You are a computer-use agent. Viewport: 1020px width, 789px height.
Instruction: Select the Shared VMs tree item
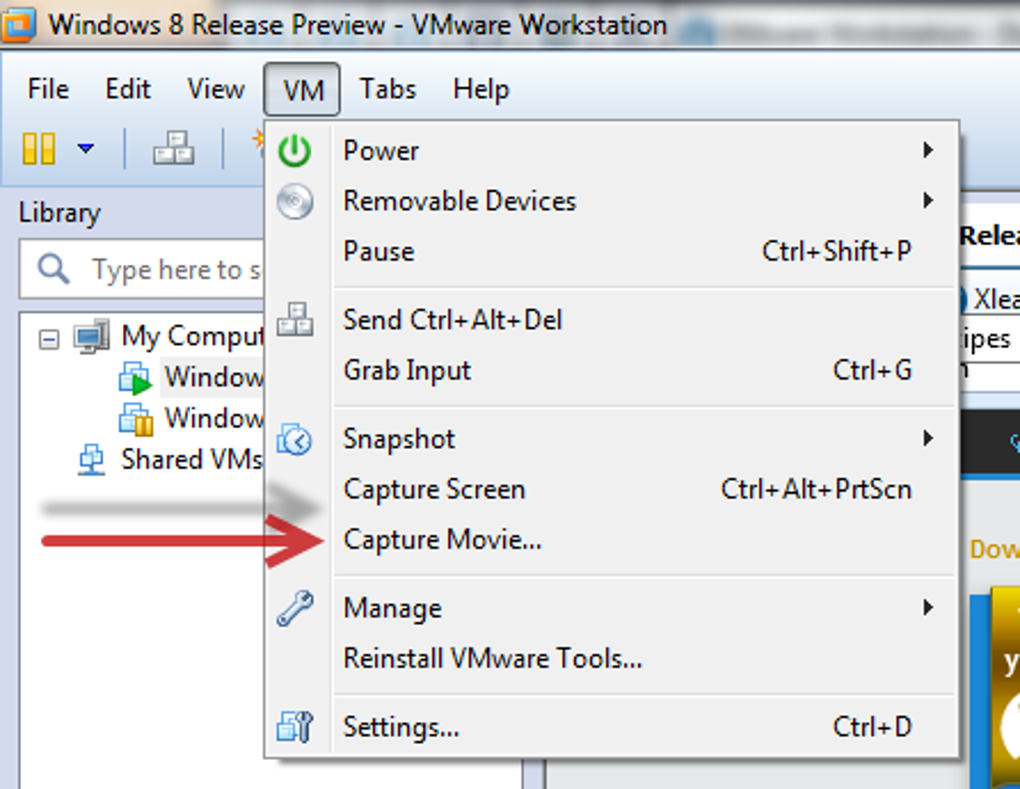click(x=190, y=459)
